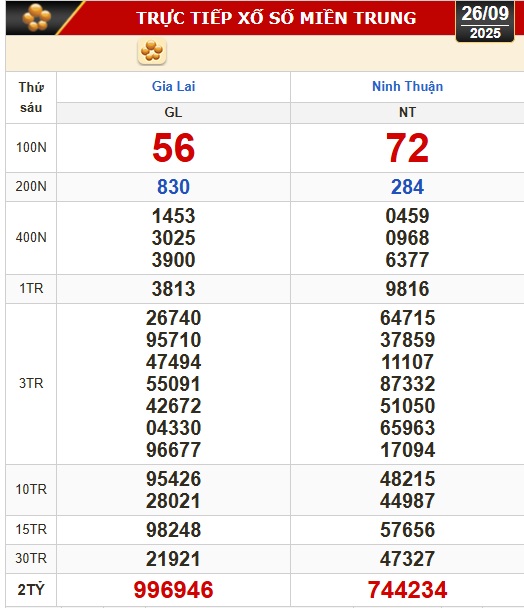Image resolution: width=524 pixels, height=608 pixels.
Task: Click the small golden balls icon button
Action: [152, 52]
